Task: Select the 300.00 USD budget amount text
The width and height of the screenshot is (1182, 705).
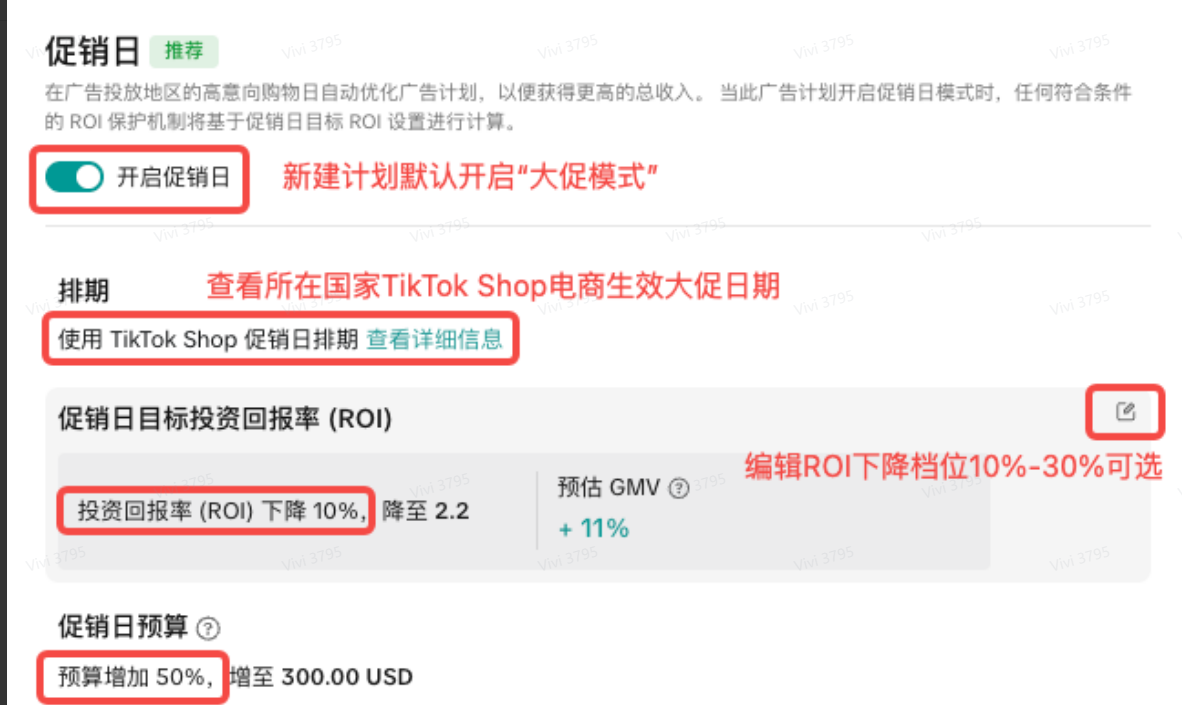Action: click(x=346, y=677)
